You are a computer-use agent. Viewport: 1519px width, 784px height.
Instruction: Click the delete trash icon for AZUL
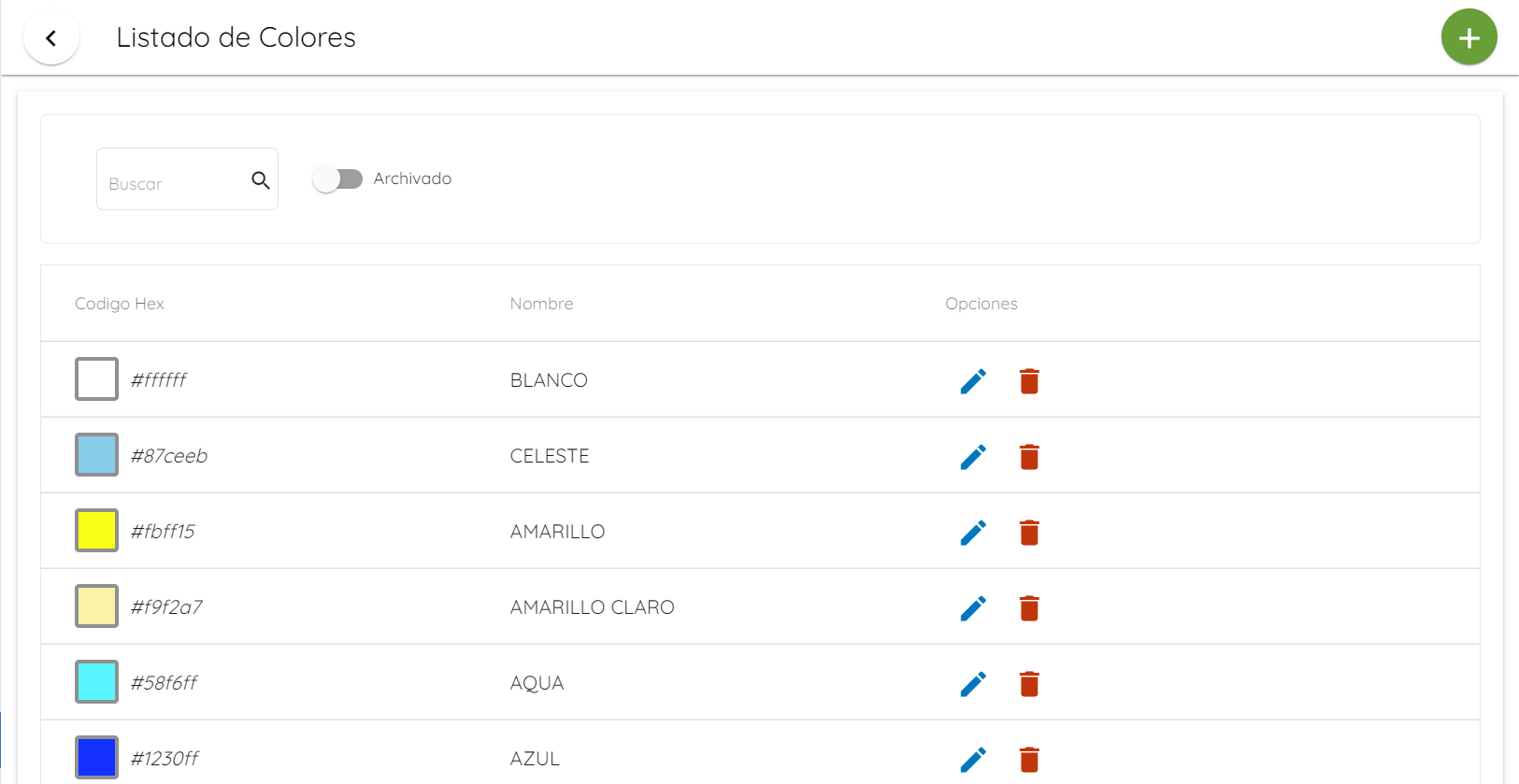pos(1029,760)
